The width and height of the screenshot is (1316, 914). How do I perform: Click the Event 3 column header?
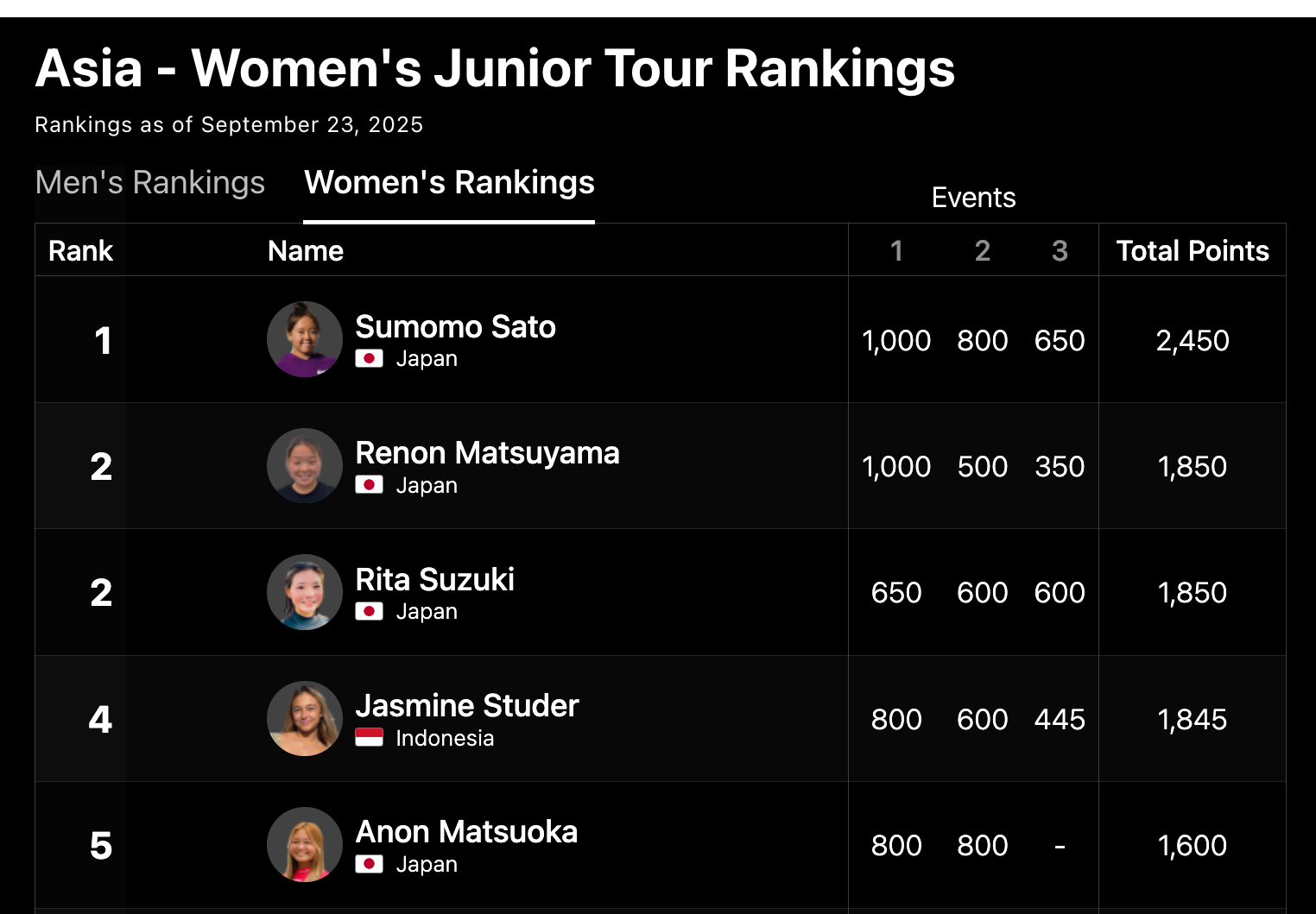1060,251
